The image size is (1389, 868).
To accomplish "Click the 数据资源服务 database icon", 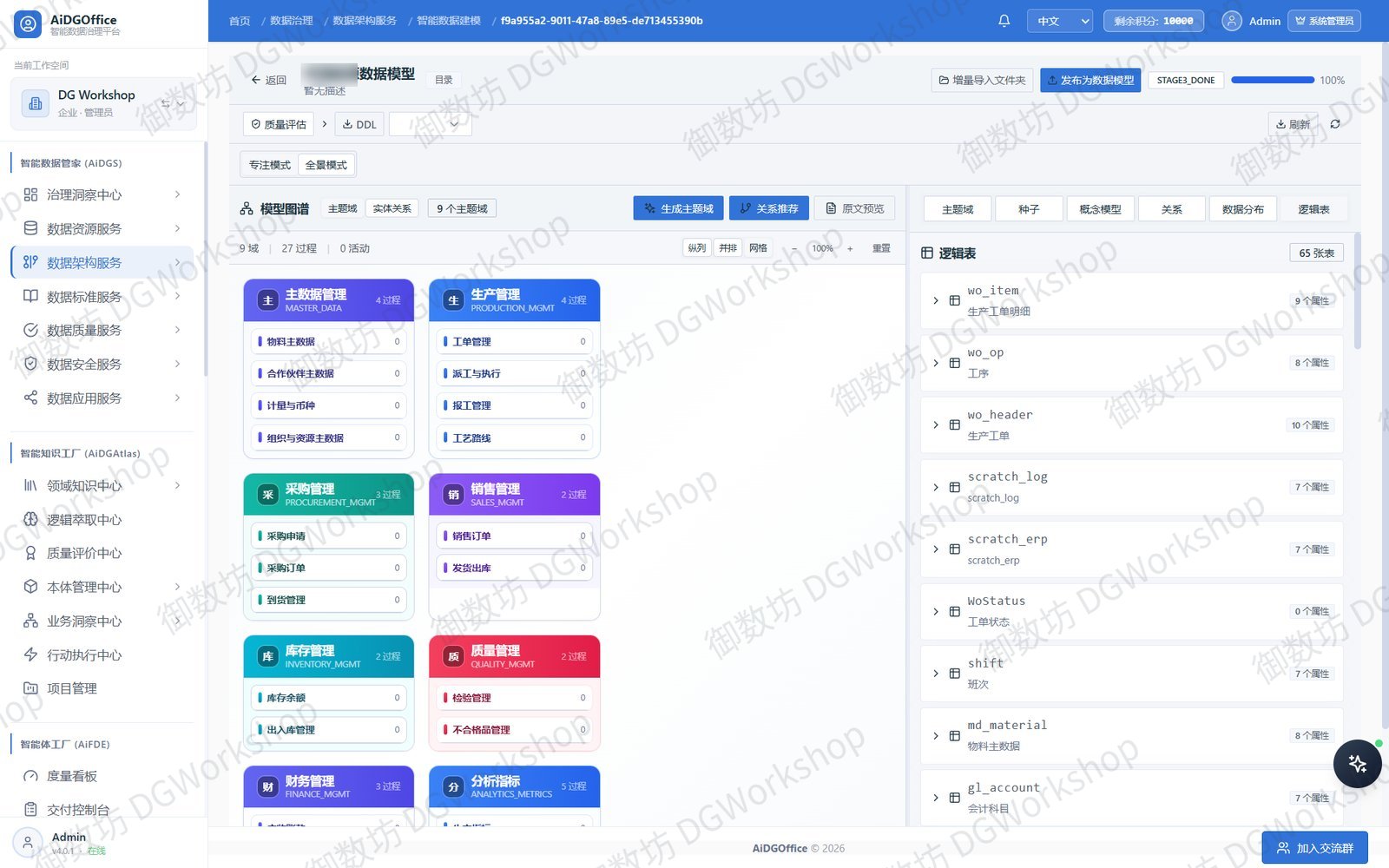I will (30, 228).
